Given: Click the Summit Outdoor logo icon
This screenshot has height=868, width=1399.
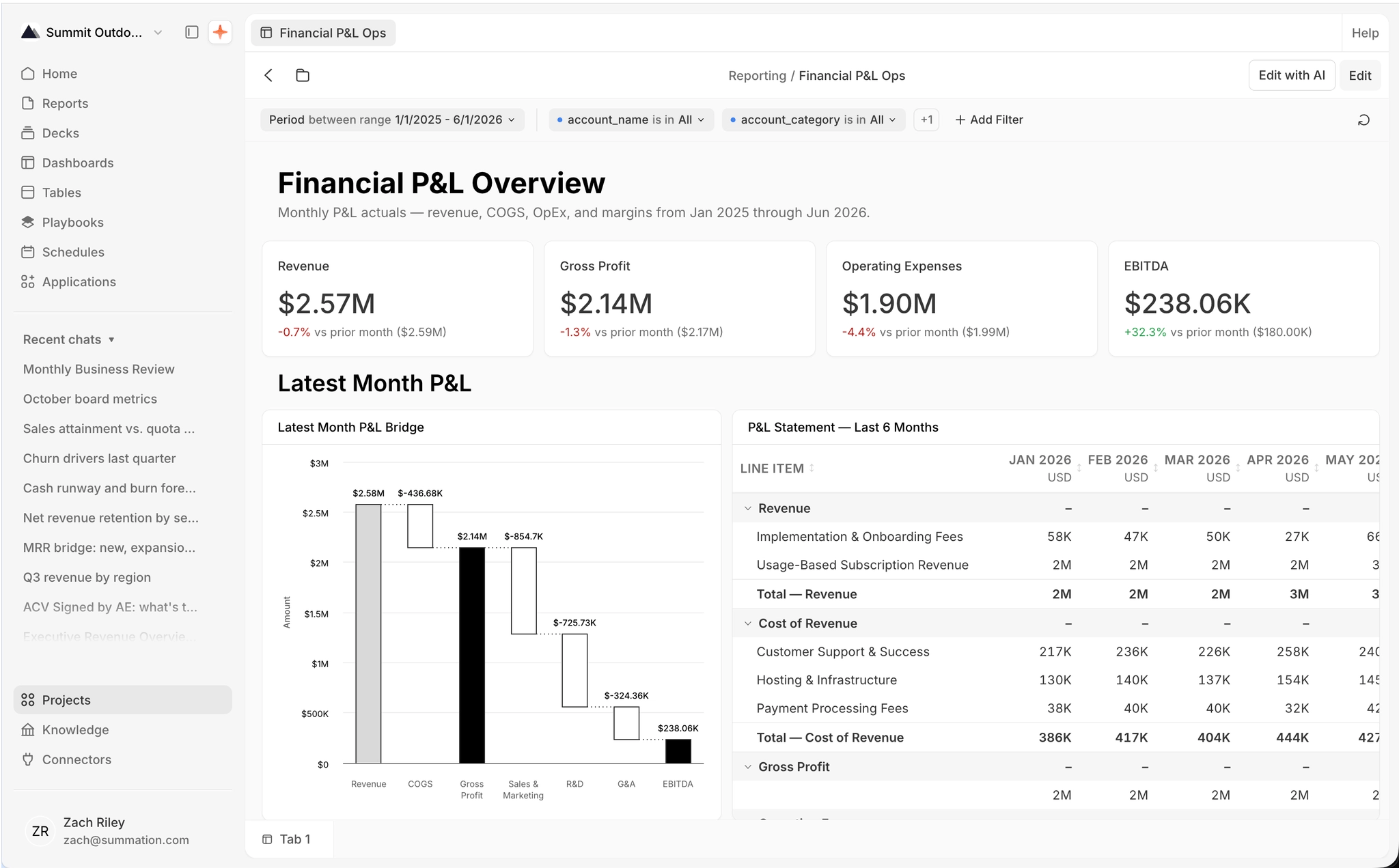Looking at the screenshot, I should coord(30,32).
